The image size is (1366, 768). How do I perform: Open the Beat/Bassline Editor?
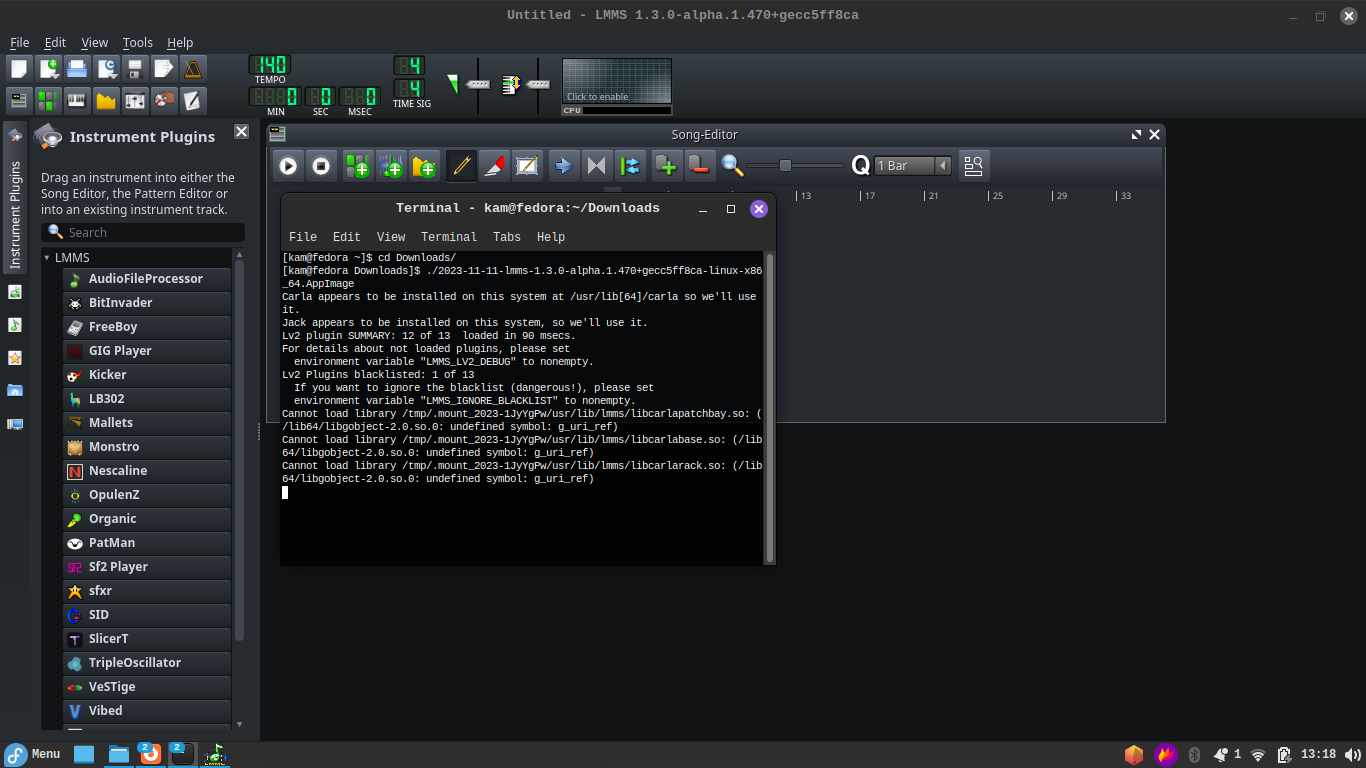[x=47, y=100]
